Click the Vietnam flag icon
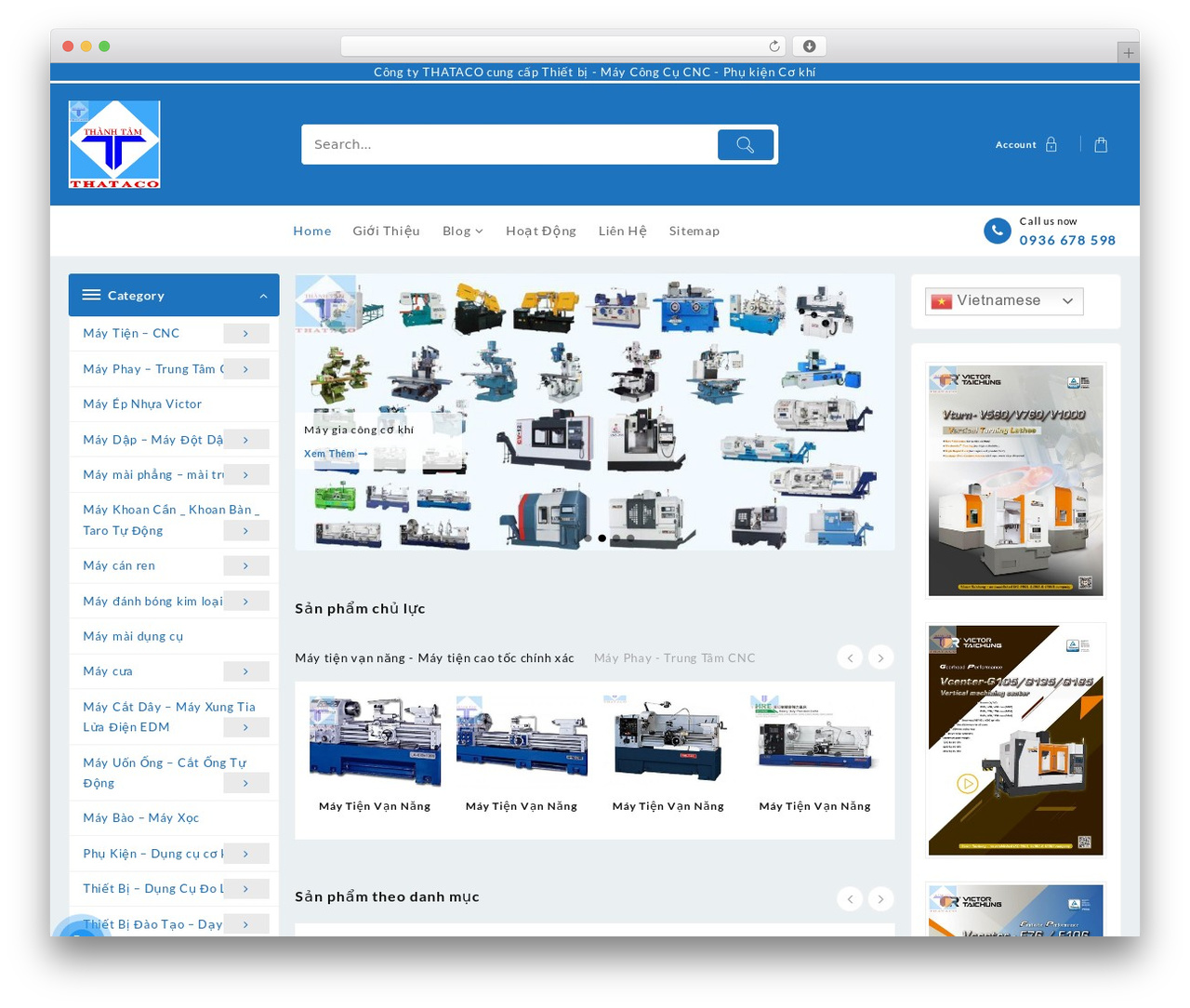 pyautogui.click(x=942, y=301)
